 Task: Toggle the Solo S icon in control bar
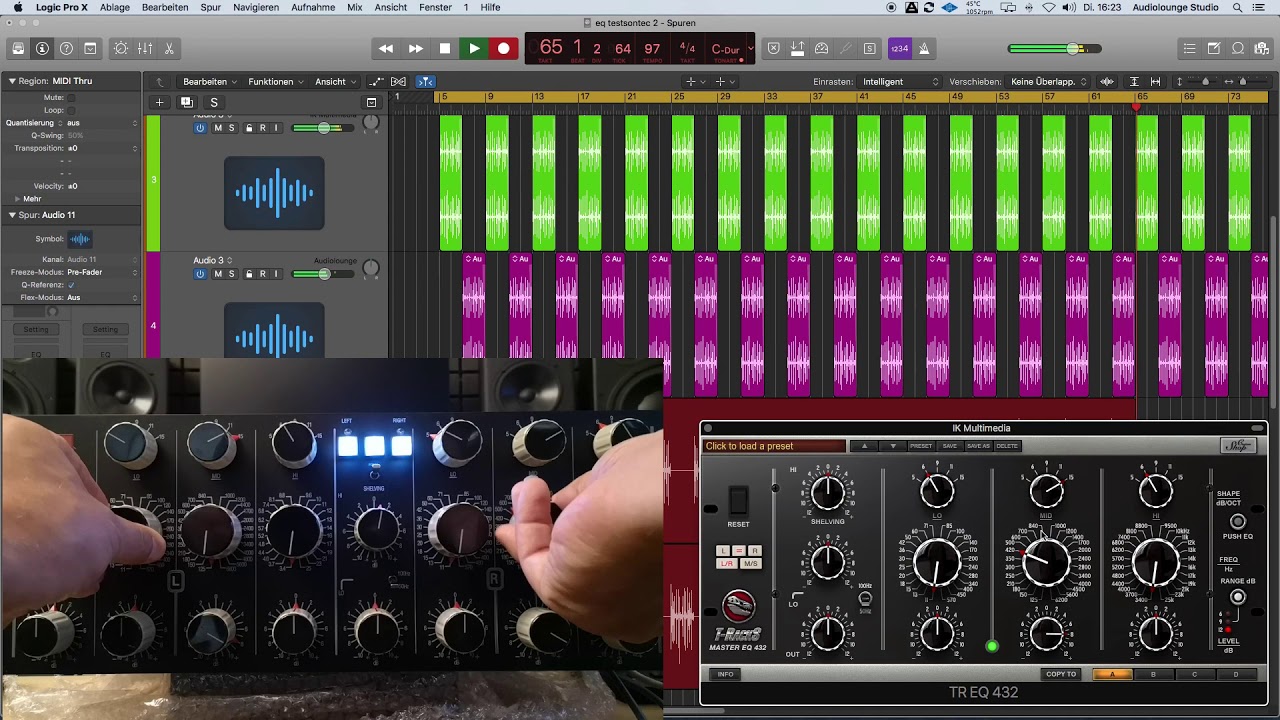870,48
